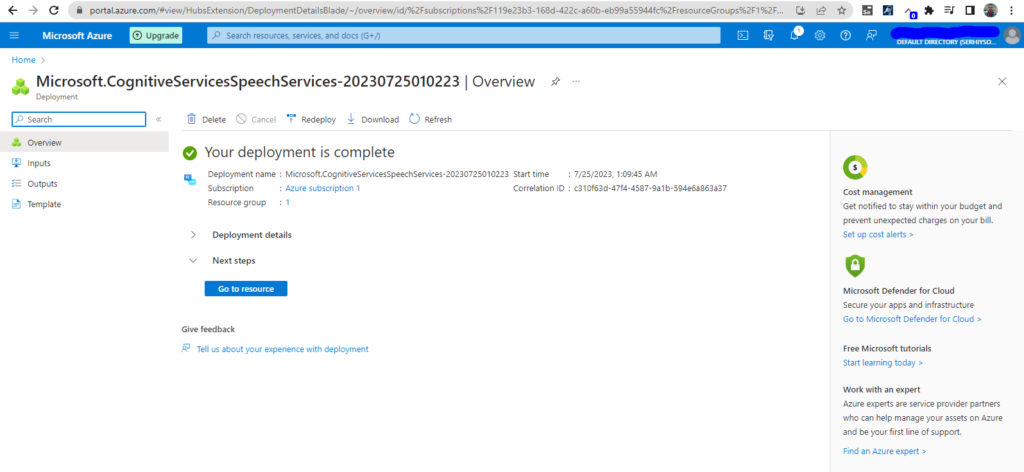This screenshot has width=1024, height=472.
Task: Reload the page in the browser
Action: click(54, 10)
